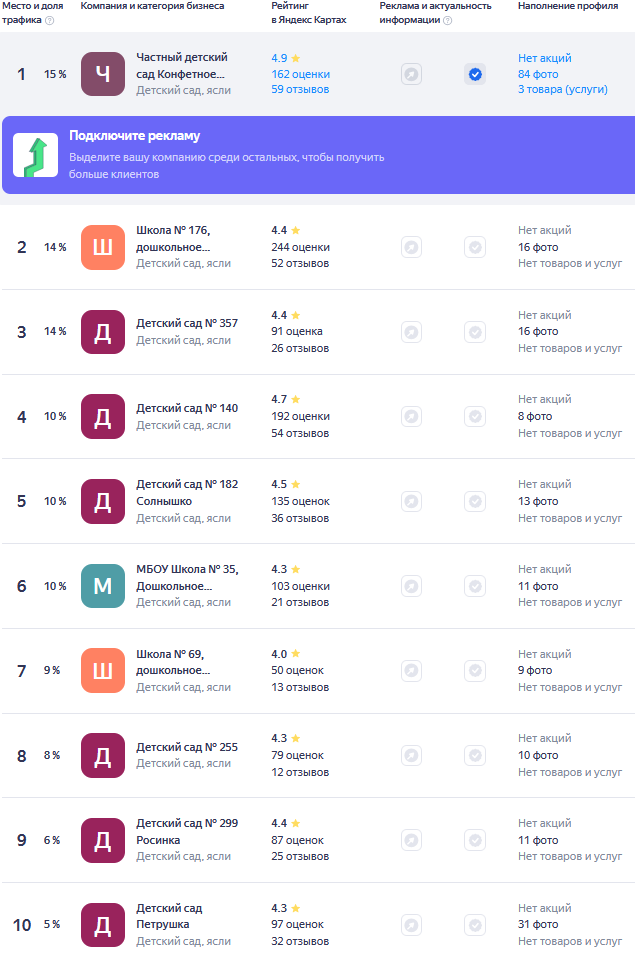Image resolution: width=635 pixels, height=960 pixels.
Task: Open the '84 фото' link
Action: (538, 74)
